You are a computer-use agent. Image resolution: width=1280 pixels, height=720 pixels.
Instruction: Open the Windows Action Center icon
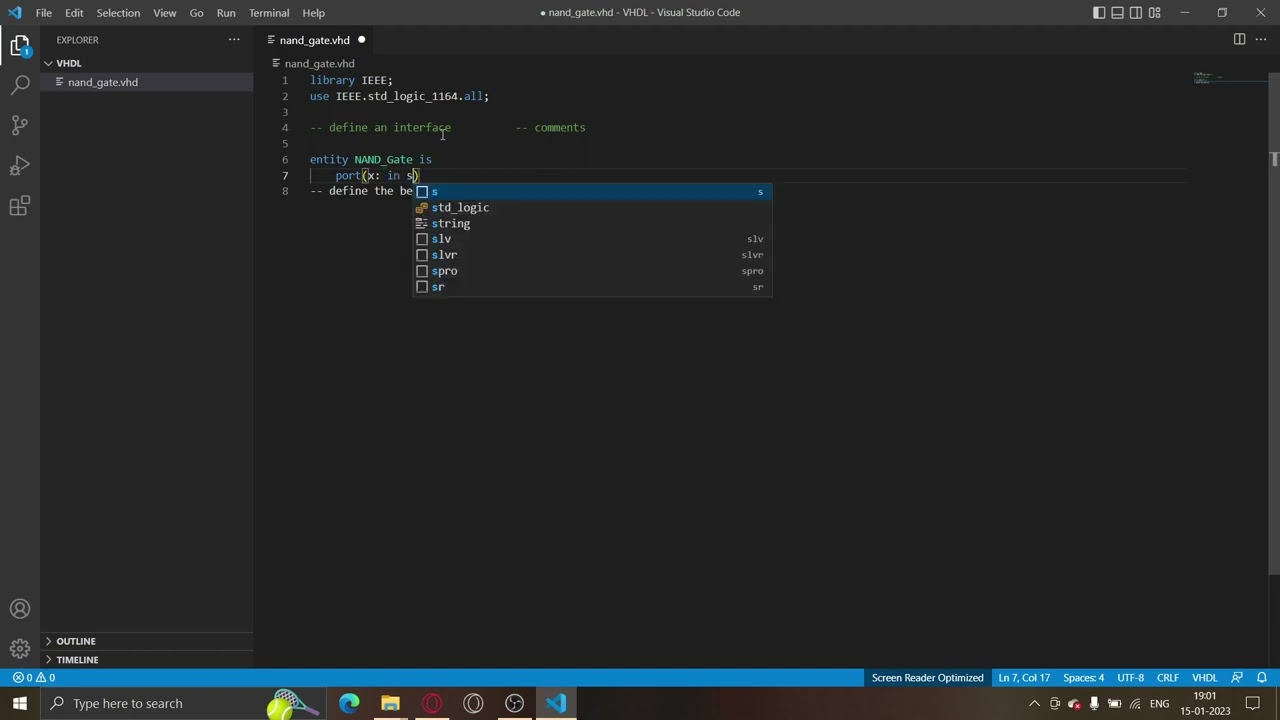coord(1253,703)
